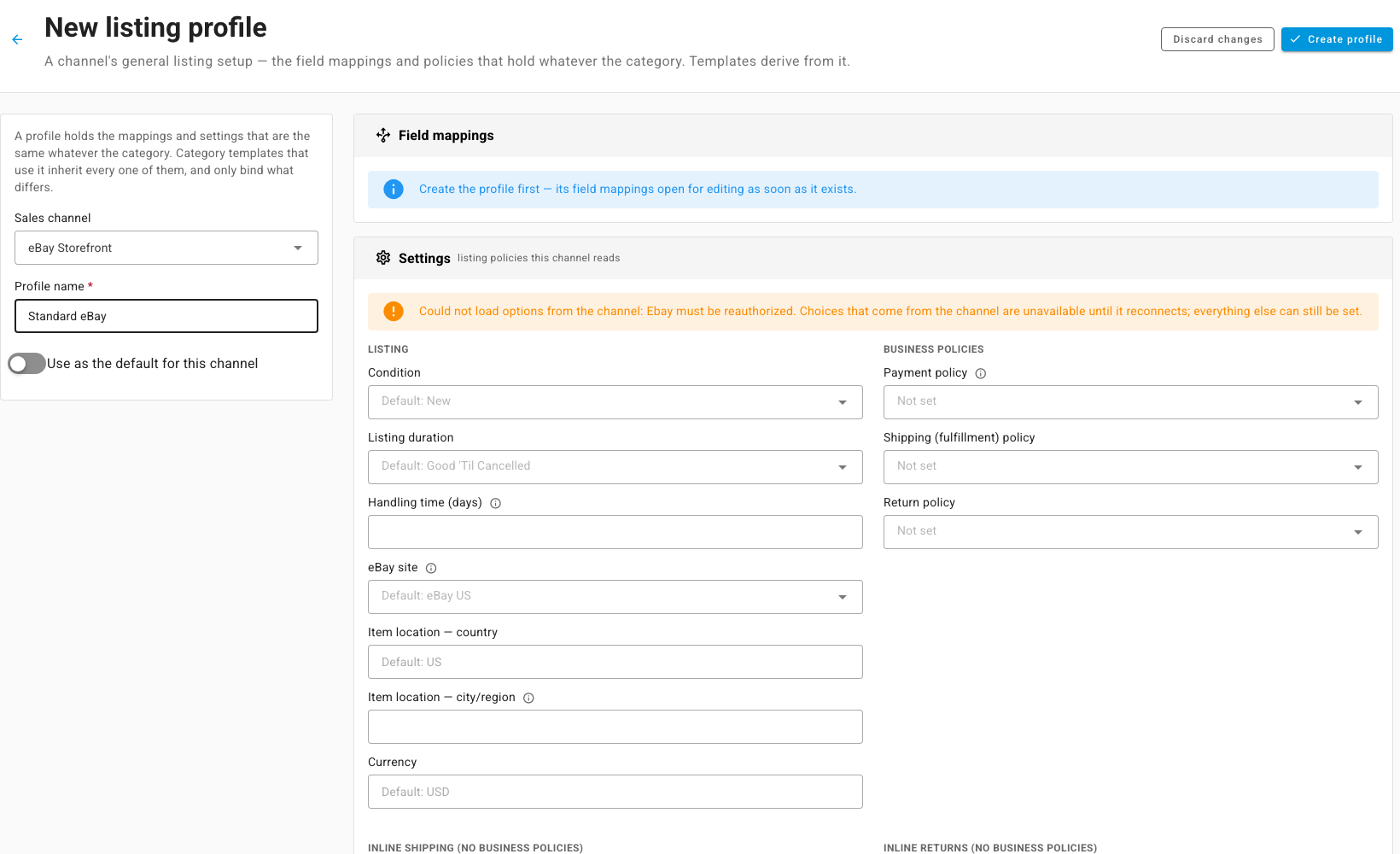The height and width of the screenshot is (854, 1400).
Task: Click the Handling time (days) input
Action: tap(615, 532)
